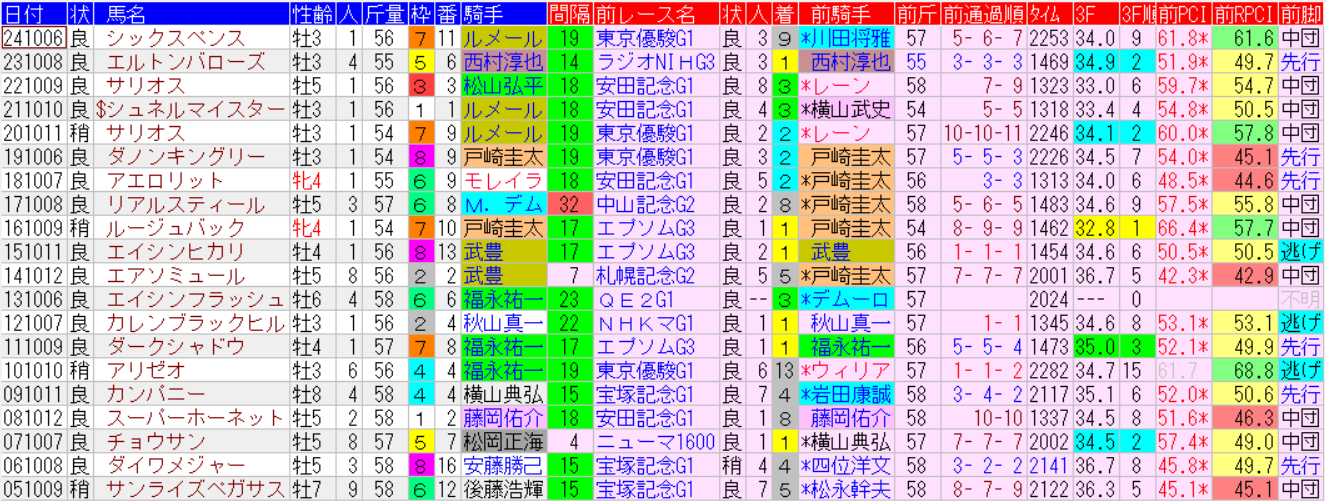Click the 日付 column header
The height and width of the screenshot is (502, 1327).
[34, 14]
